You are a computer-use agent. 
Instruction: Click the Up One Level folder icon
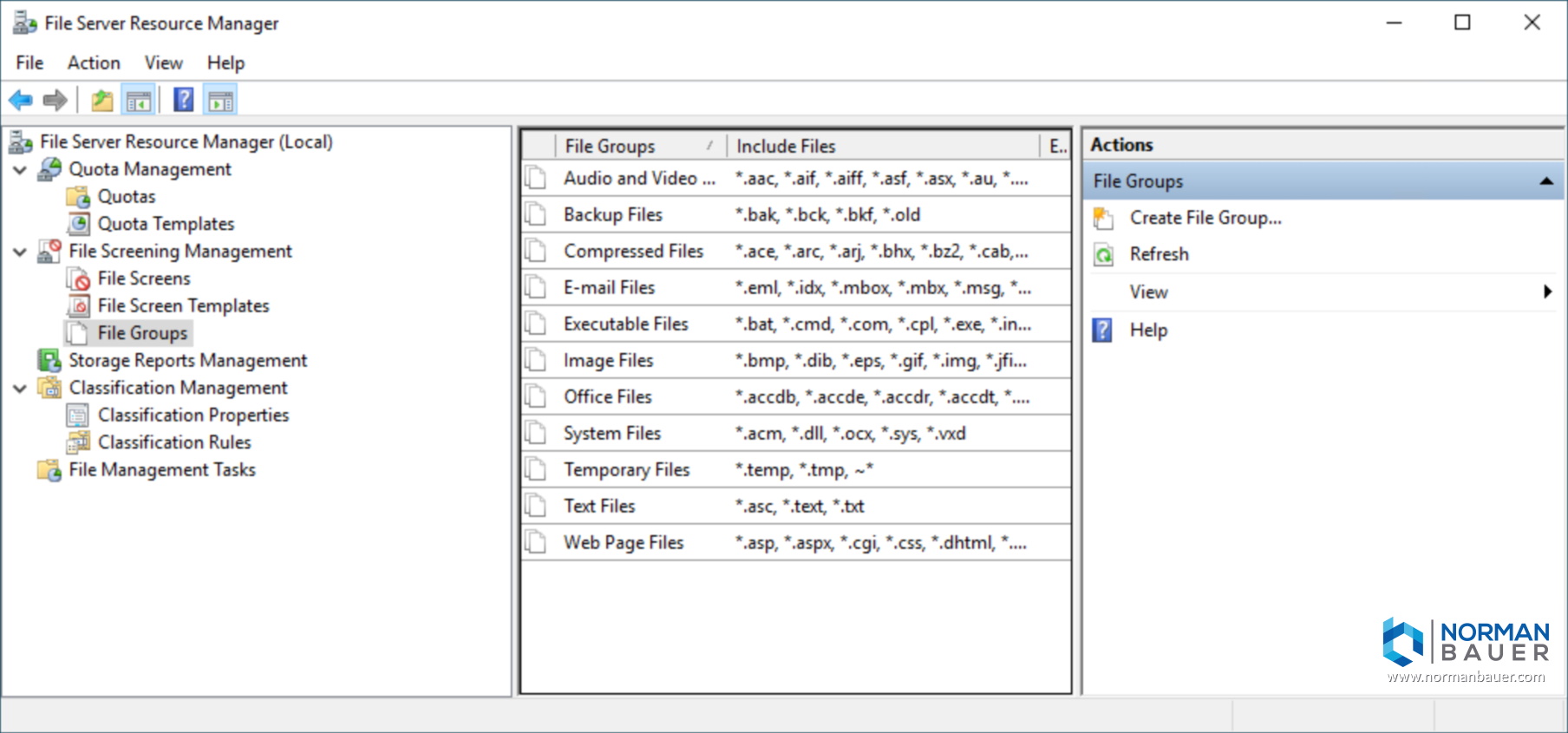tap(102, 101)
